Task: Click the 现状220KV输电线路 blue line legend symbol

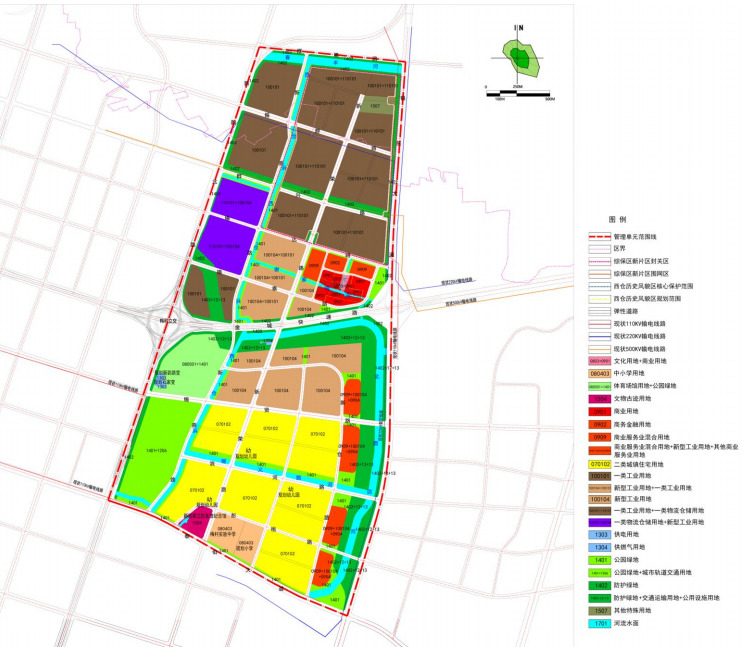Action: coord(598,335)
